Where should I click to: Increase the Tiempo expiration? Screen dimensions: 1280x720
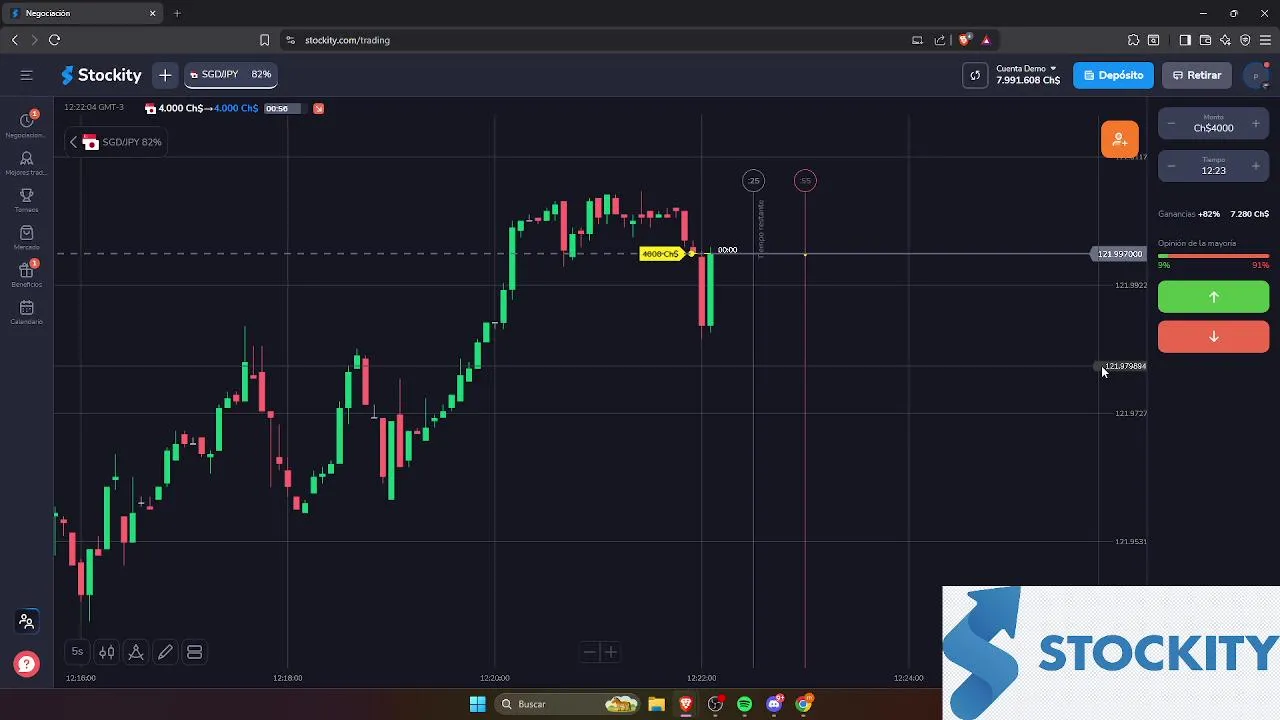tap(1255, 166)
